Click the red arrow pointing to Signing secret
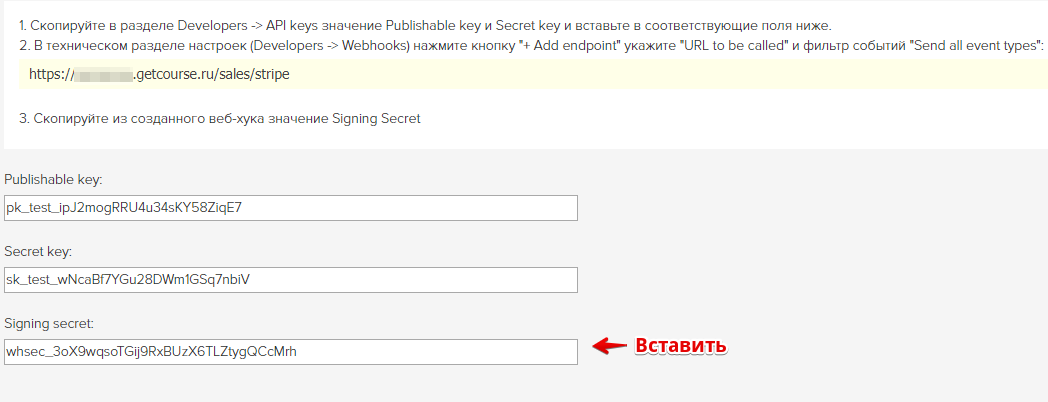The image size is (1048, 402). click(610, 346)
